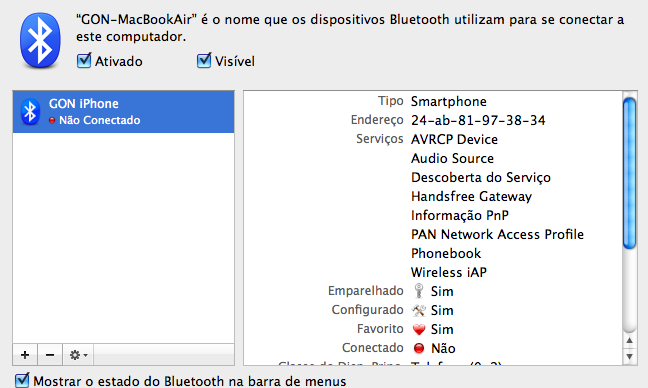This screenshot has height=388, width=648.
Task: Click PAN Network Access Profile service entry
Action: (x=497, y=234)
